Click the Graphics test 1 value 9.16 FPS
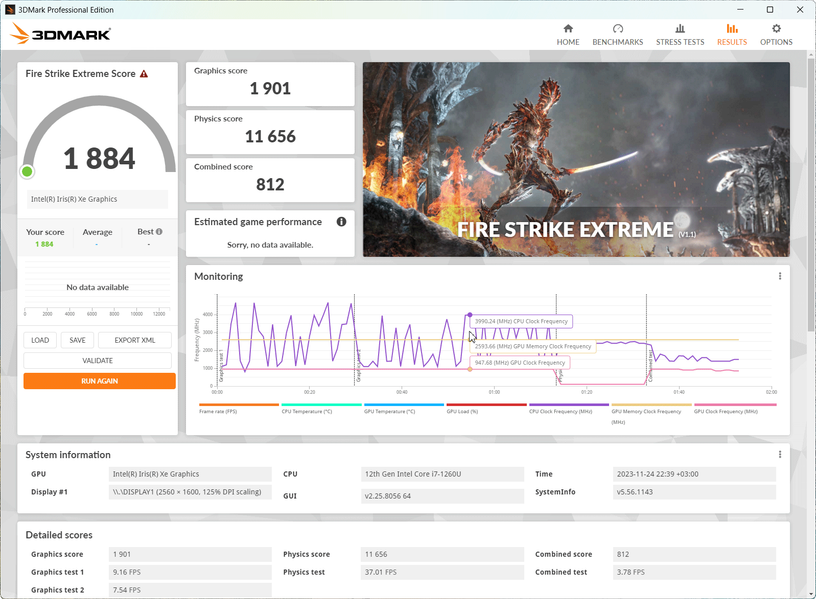816x599 pixels. click(190, 572)
